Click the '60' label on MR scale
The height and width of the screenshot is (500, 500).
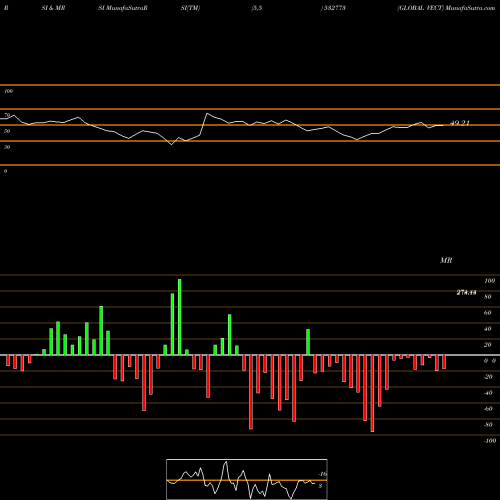click(488, 313)
